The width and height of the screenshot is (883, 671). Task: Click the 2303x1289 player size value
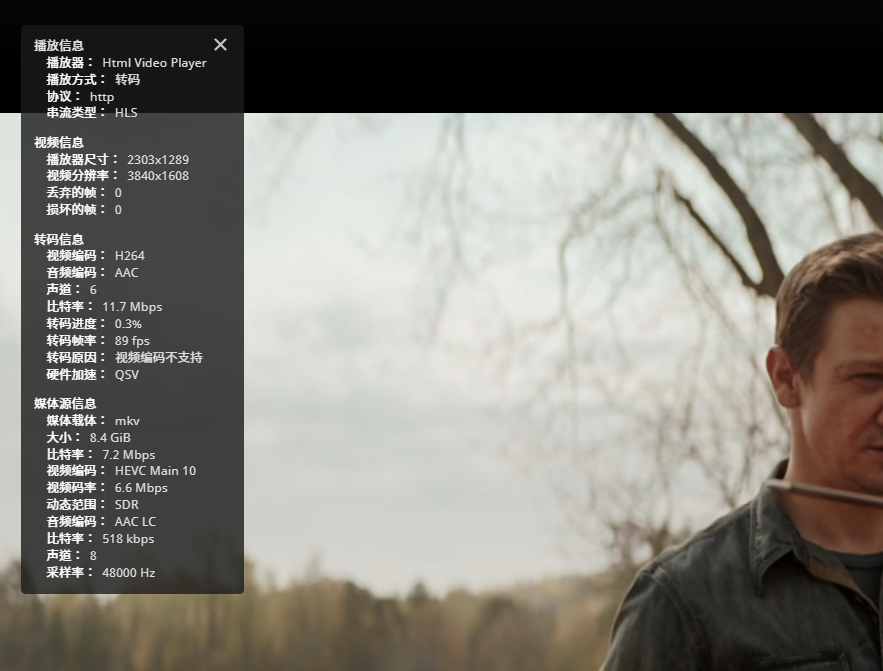(158, 159)
